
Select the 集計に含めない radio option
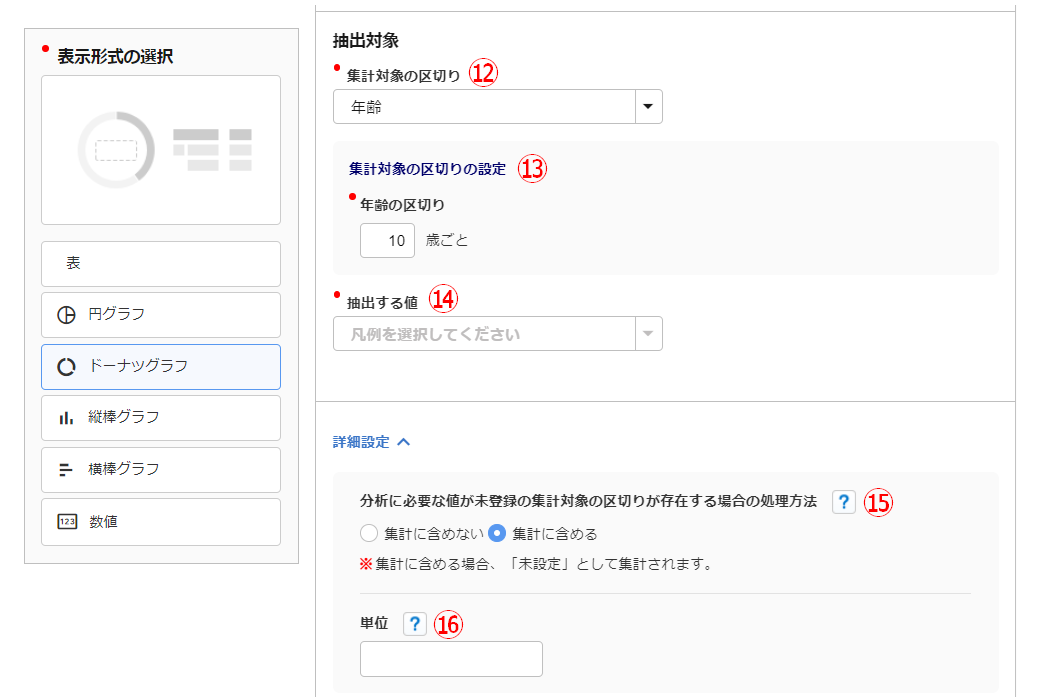point(369,533)
